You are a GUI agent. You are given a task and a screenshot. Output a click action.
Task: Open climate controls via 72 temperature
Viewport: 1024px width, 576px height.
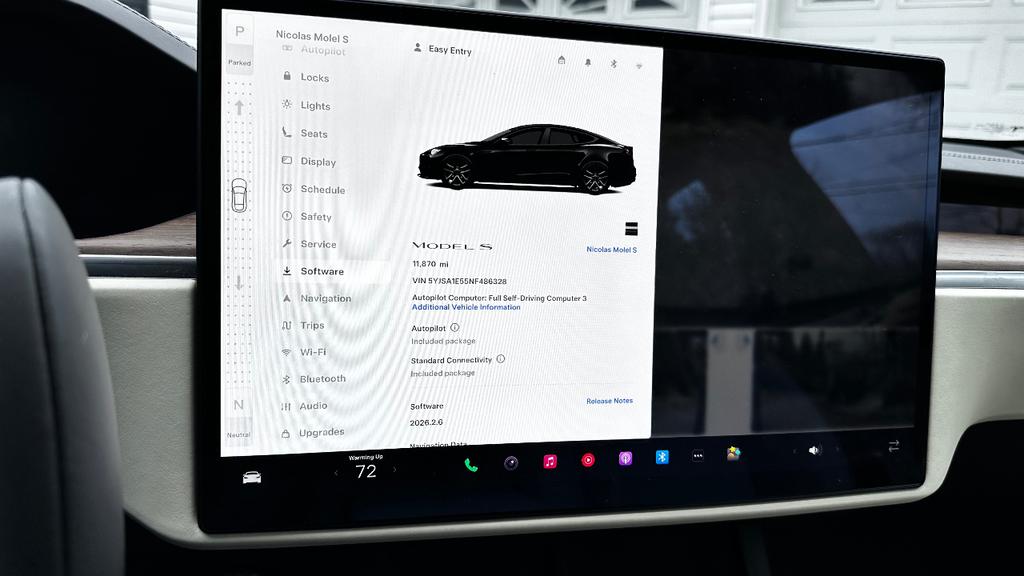tap(366, 471)
